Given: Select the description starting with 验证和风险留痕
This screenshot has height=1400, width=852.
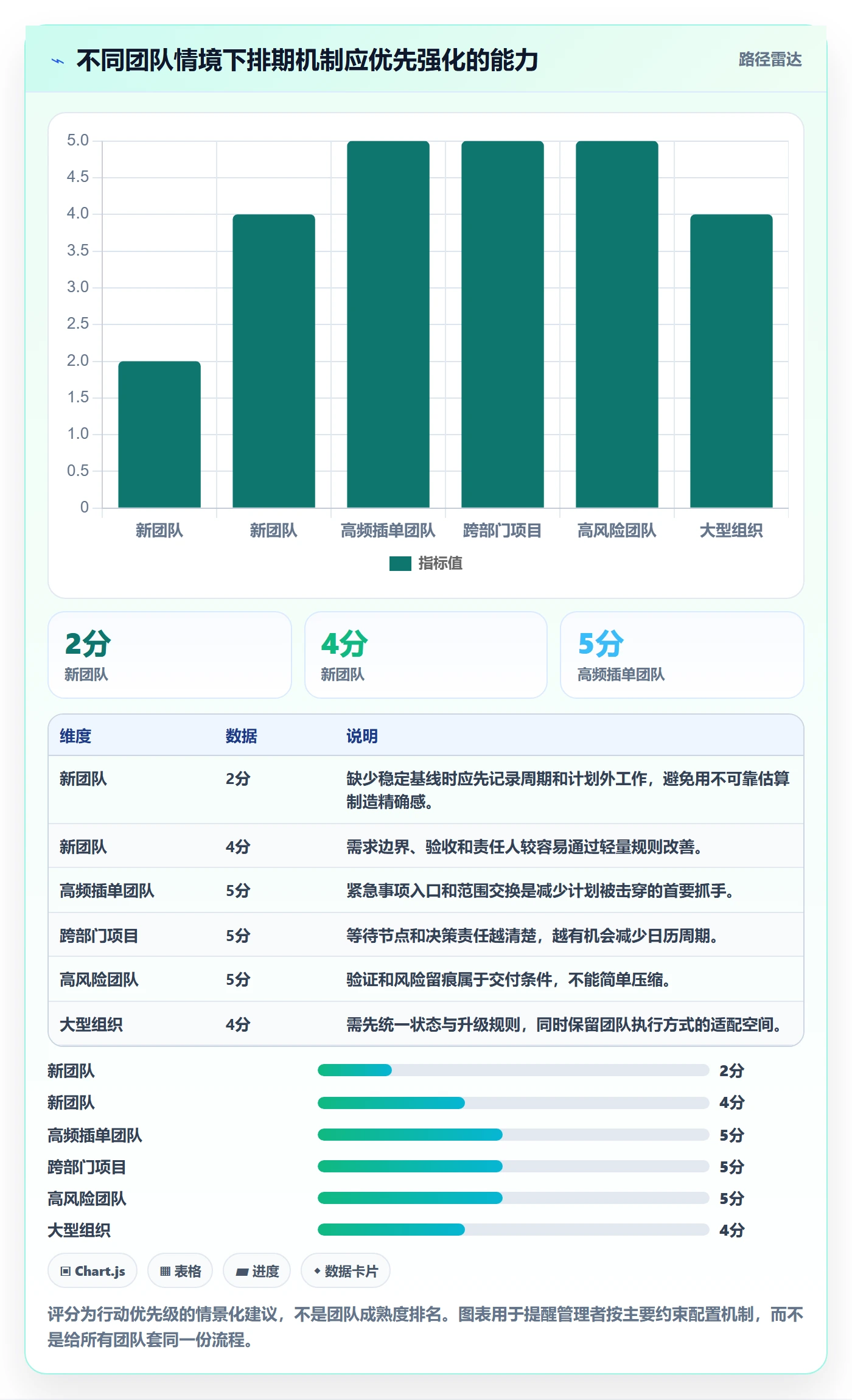Looking at the screenshot, I should pos(508,979).
